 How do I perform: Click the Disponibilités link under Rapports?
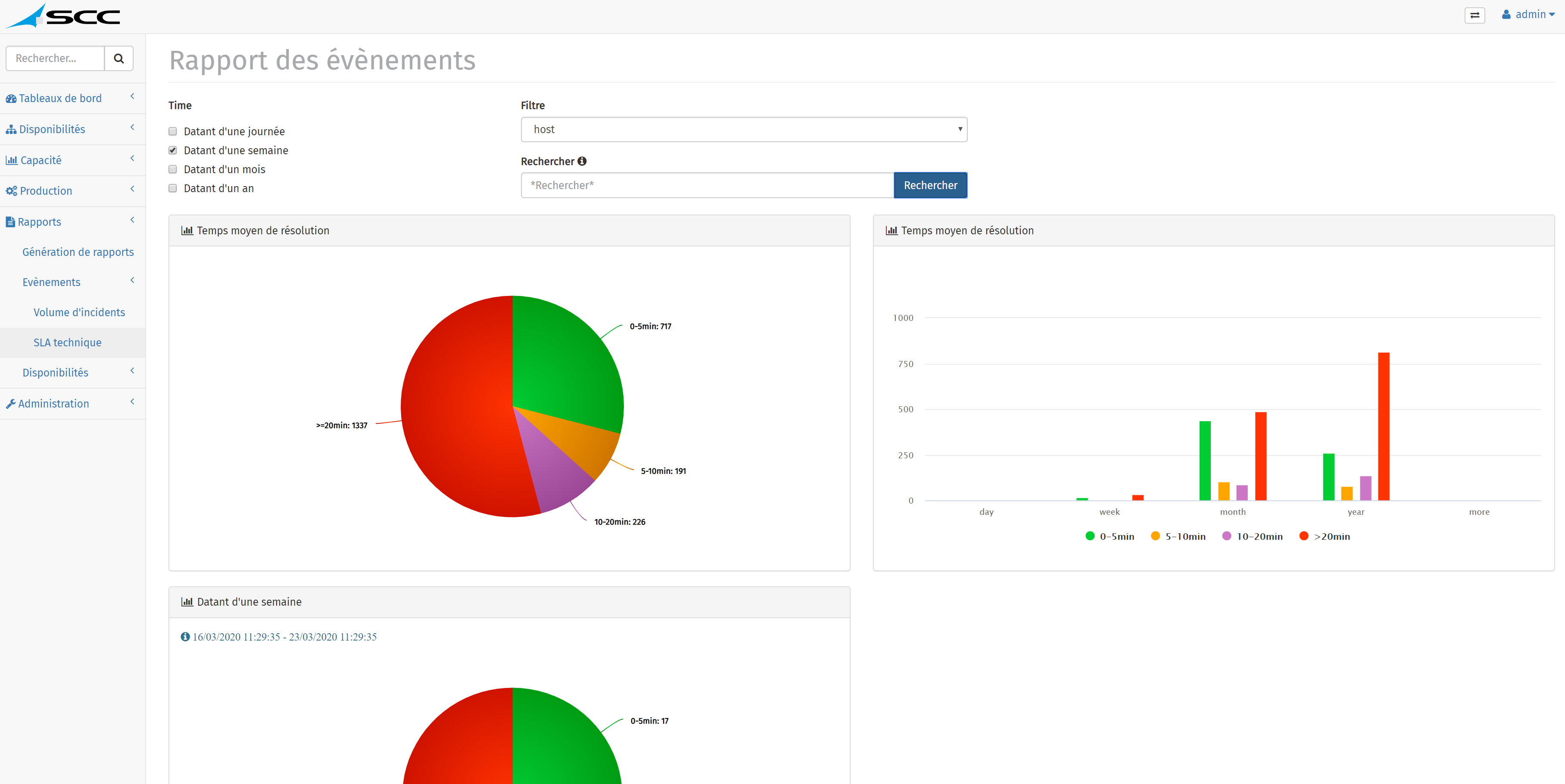55,373
